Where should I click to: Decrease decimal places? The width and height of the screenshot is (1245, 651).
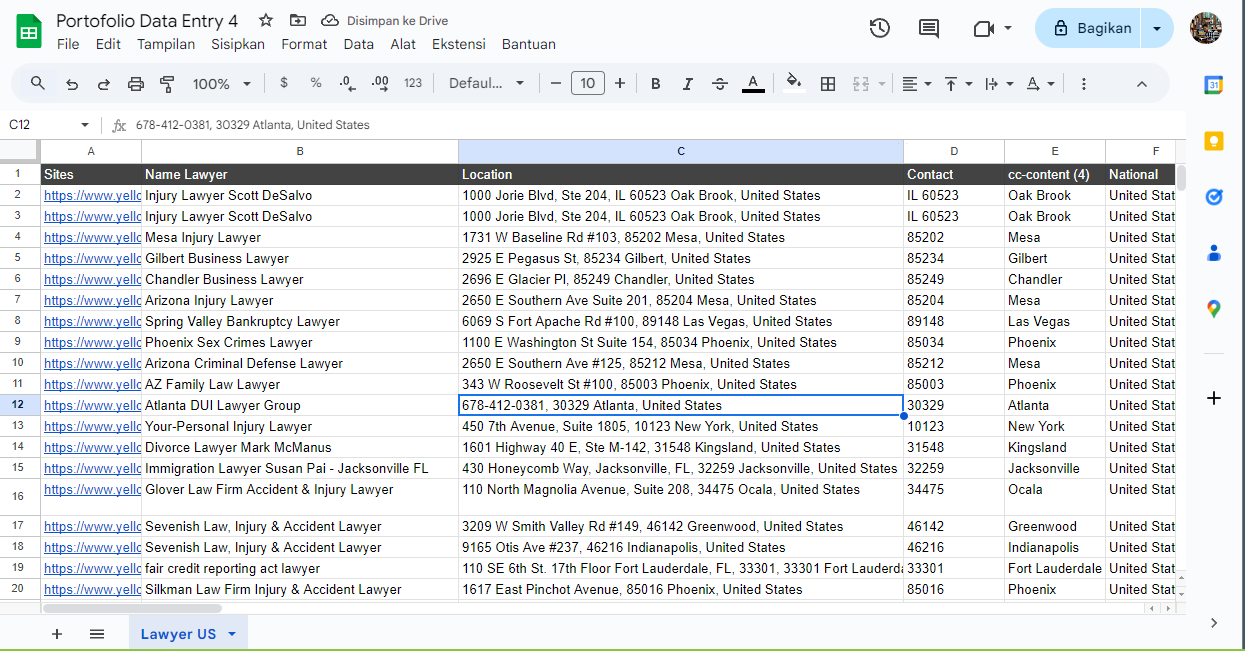[348, 83]
